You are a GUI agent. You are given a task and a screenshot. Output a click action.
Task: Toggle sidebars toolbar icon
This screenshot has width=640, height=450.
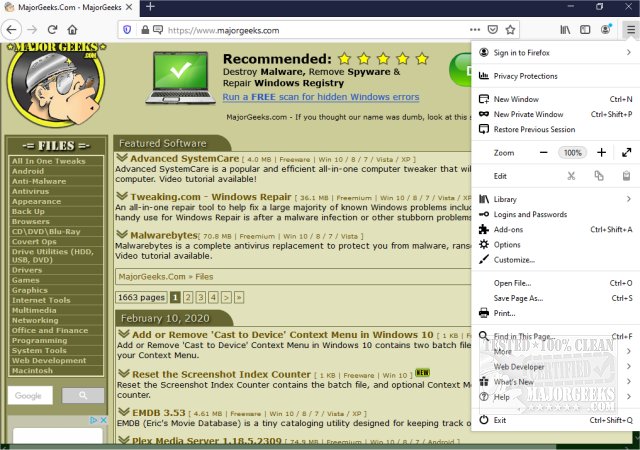point(585,29)
